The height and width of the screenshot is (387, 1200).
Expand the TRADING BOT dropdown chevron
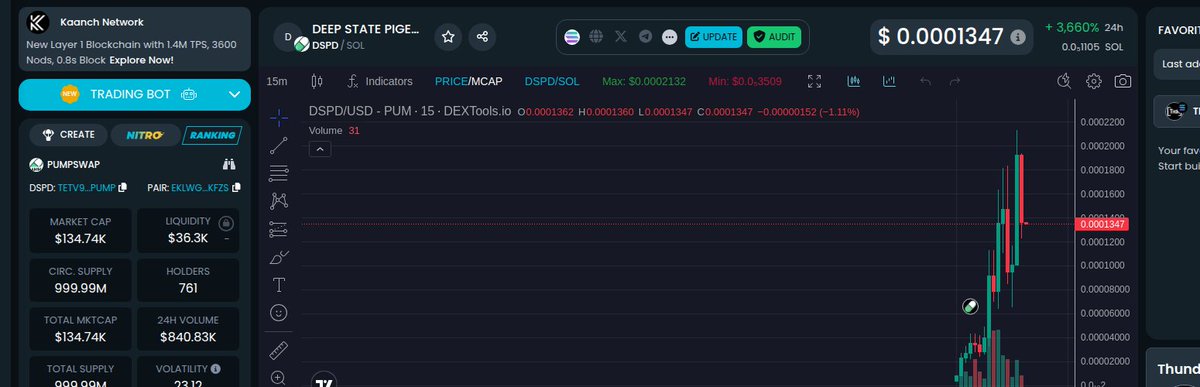pos(234,95)
